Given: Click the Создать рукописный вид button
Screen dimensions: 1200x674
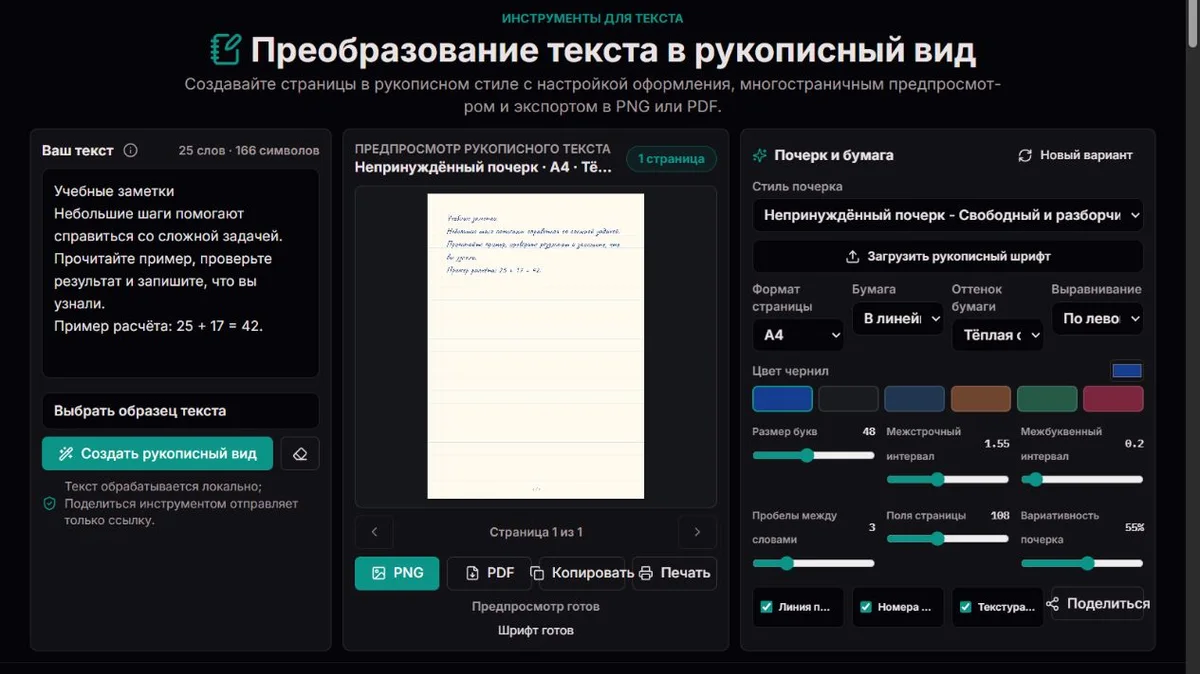Looking at the screenshot, I should [157, 453].
